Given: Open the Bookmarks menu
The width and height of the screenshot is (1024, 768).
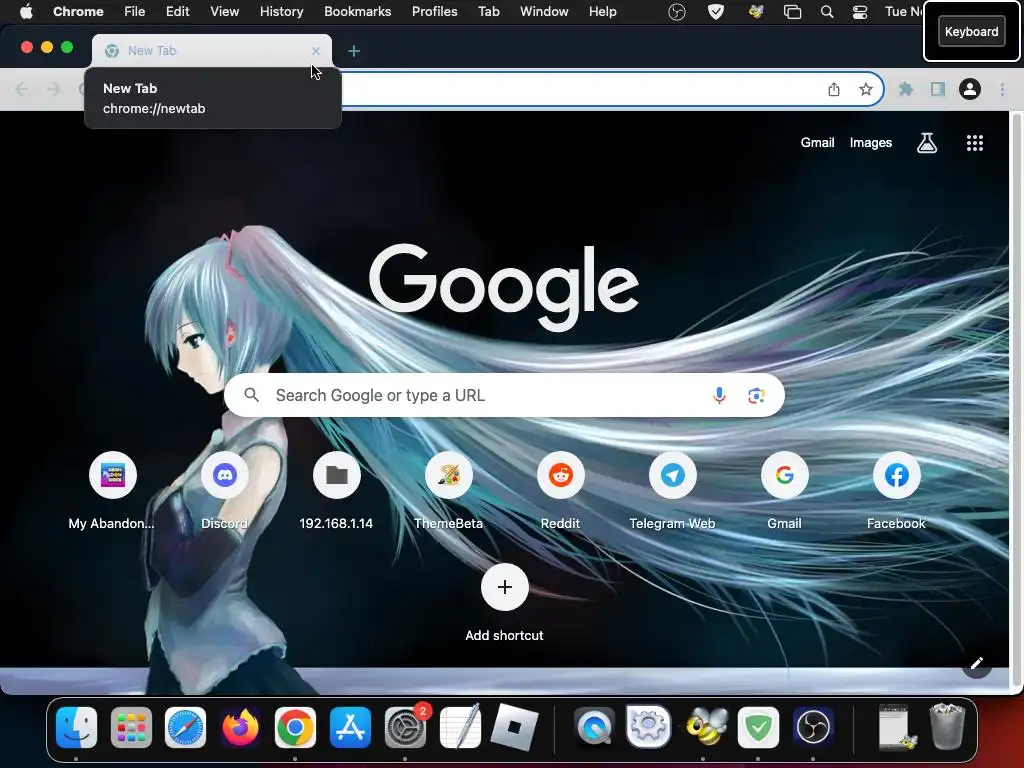Looking at the screenshot, I should coord(357,11).
